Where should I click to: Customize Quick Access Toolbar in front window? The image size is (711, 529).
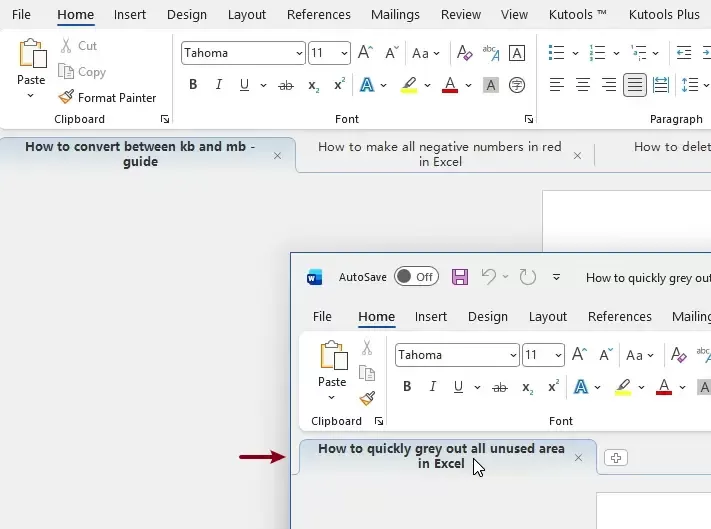(x=556, y=277)
